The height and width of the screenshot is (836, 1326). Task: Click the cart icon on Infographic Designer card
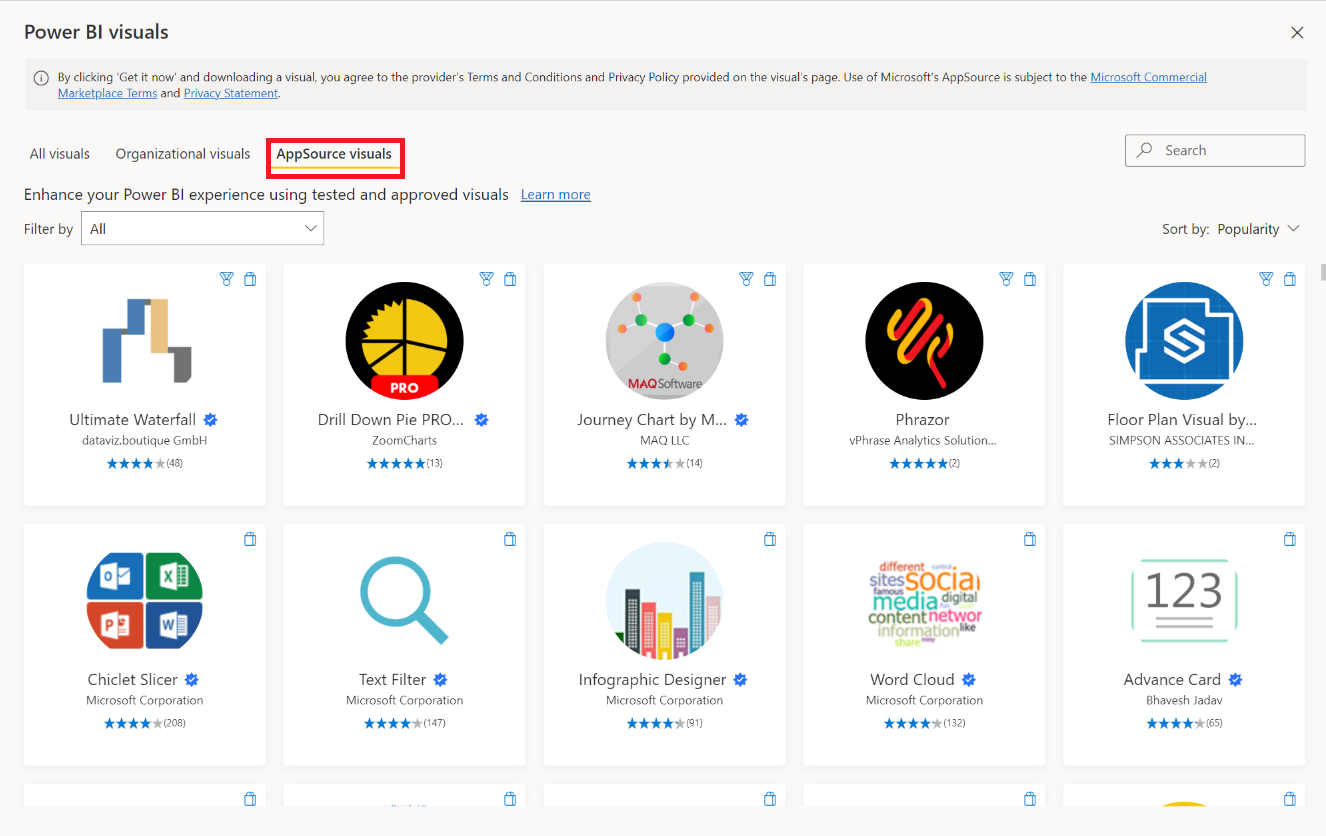click(x=770, y=538)
